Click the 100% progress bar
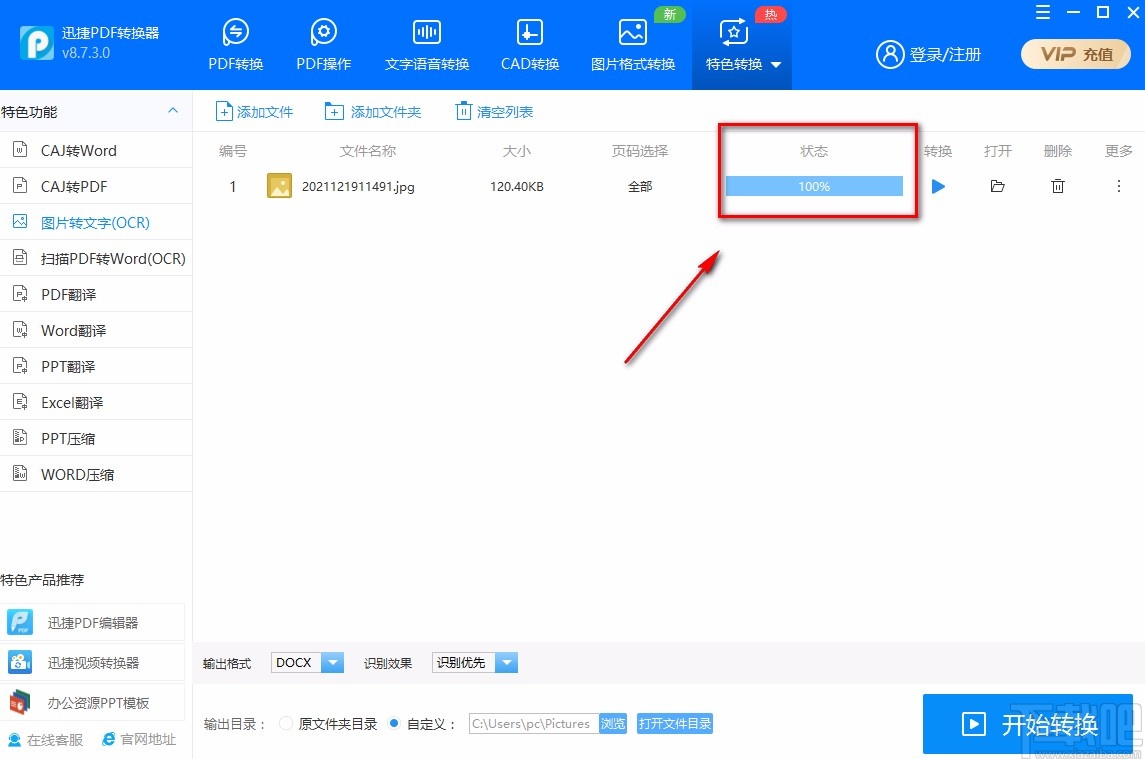Image resolution: width=1145 pixels, height=759 pixels. pyautogui.click(x=813, y=186)
